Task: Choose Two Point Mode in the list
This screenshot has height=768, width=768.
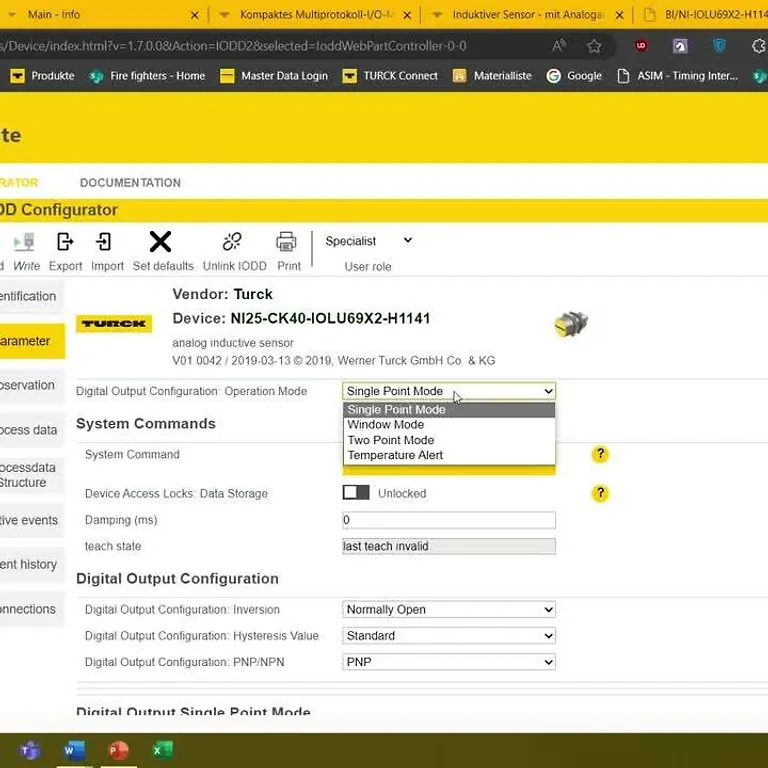Action: click(x=449, y=440)
